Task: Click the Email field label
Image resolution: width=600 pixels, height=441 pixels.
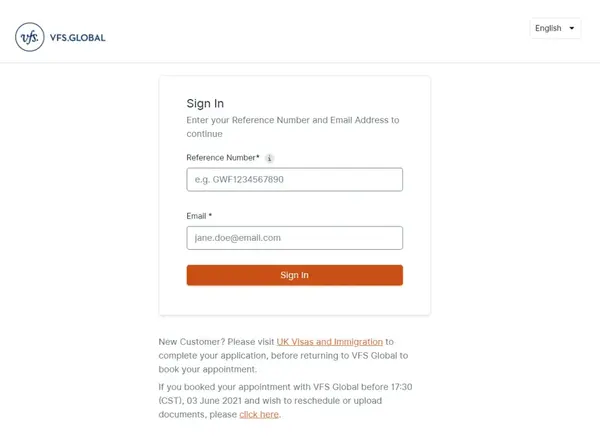Action: coord(195,216)
